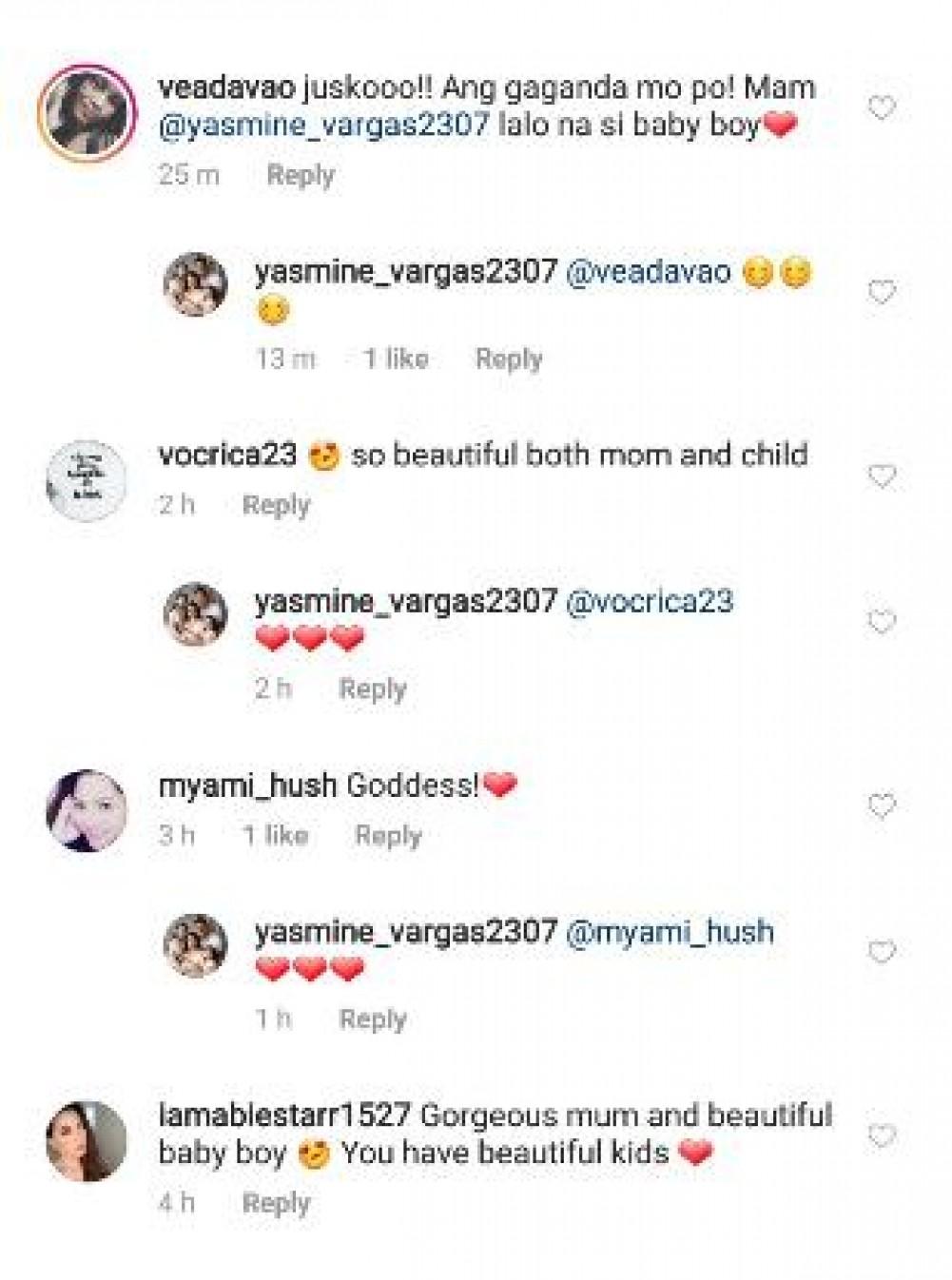Reply to vocrica23's comment
Screen dimensions: 952x1280
point(276,505)
